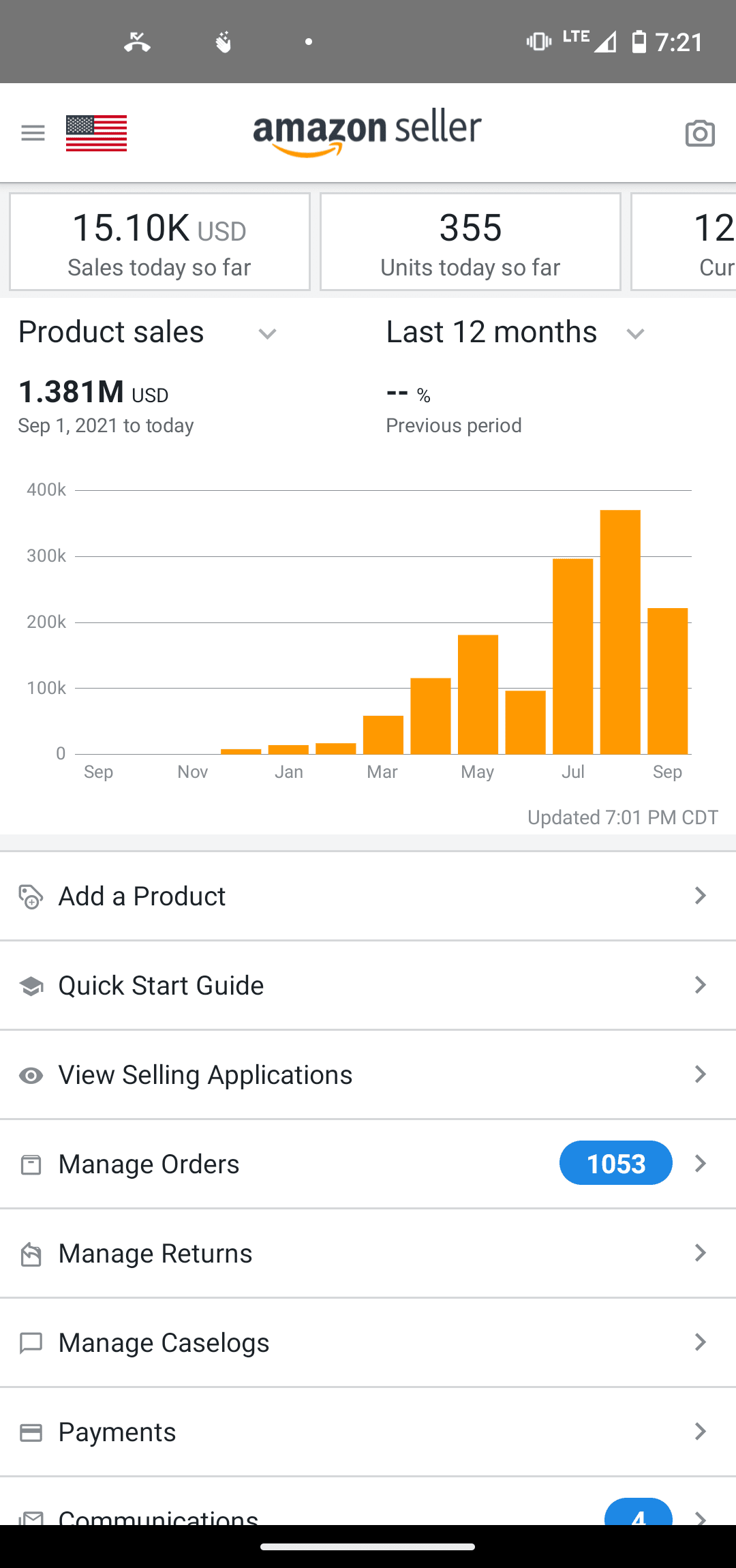
Task: Tap the Payments card icon
Action: coord(31,1432)
